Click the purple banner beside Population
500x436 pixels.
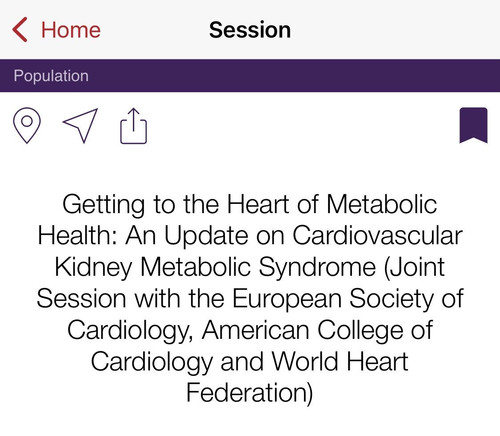[293, 76]
